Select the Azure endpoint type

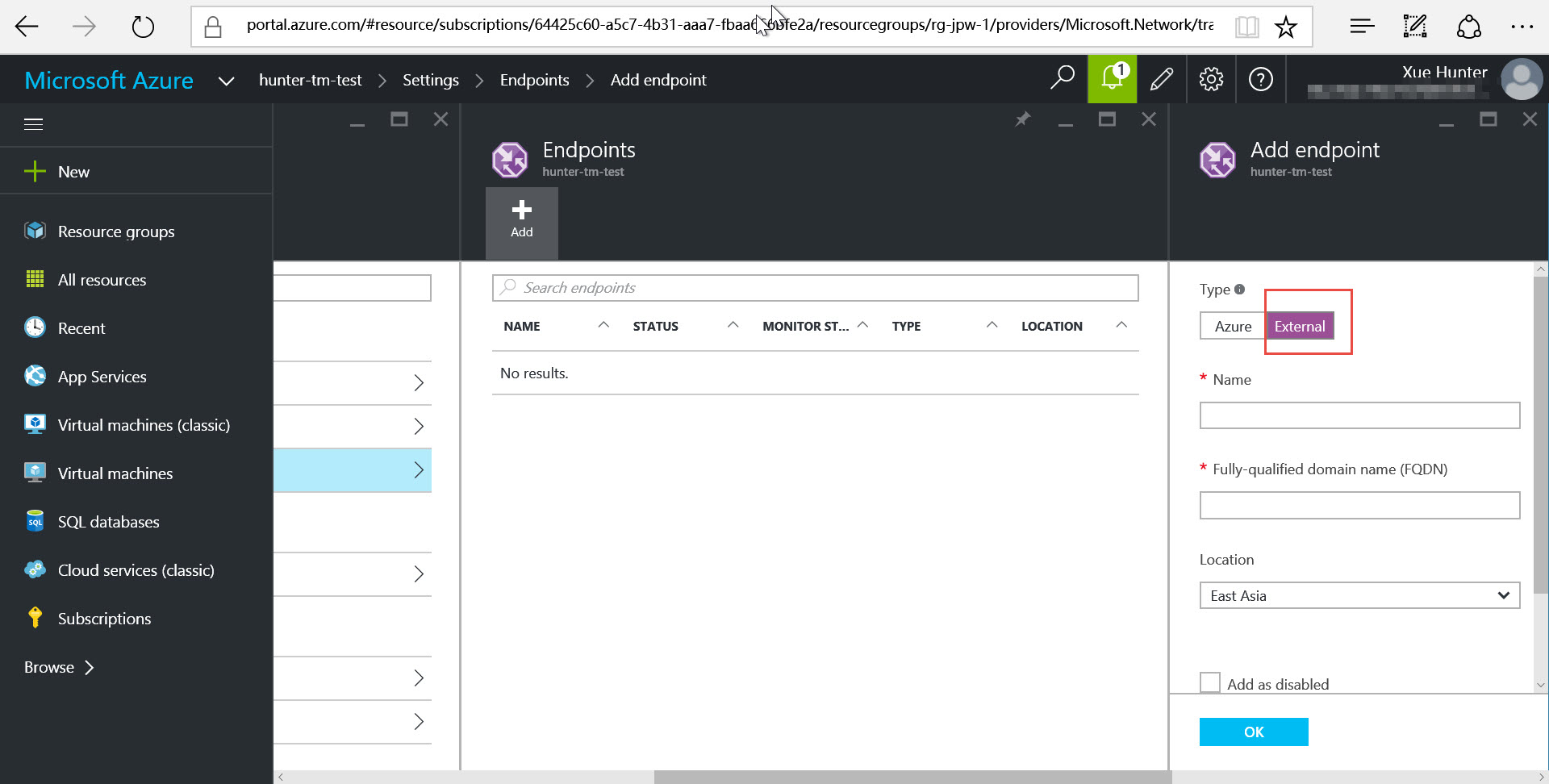[x=1233, y=326]
